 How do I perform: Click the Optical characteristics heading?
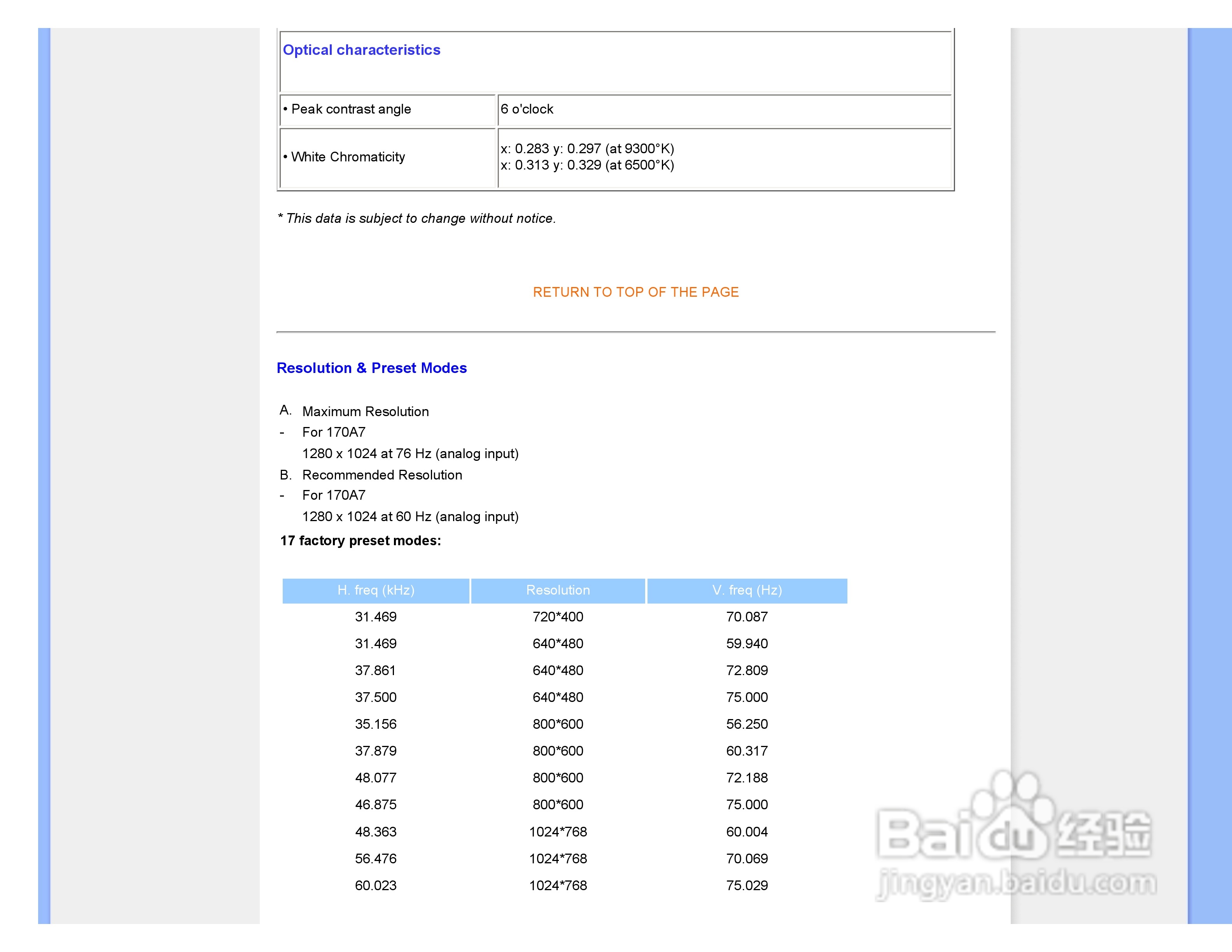pyautogui.click(x=361, y=50)
